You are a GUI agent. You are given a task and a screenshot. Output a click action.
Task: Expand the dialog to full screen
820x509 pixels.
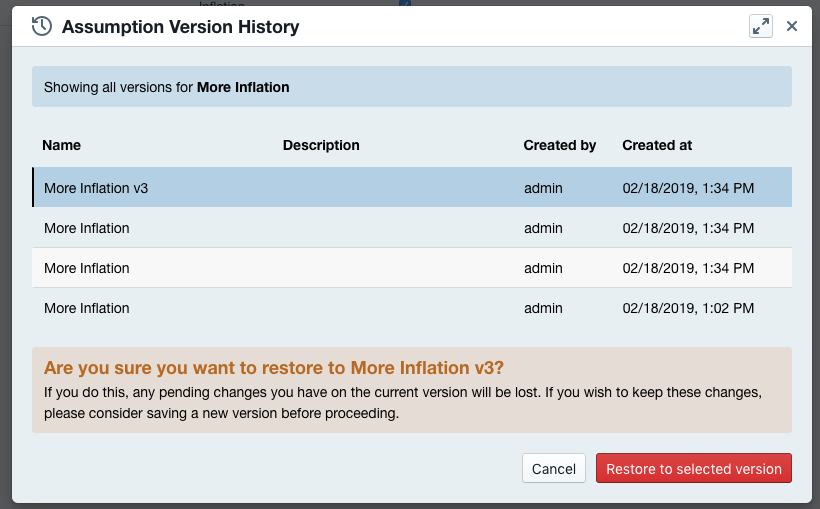click(x=761, y=27)
